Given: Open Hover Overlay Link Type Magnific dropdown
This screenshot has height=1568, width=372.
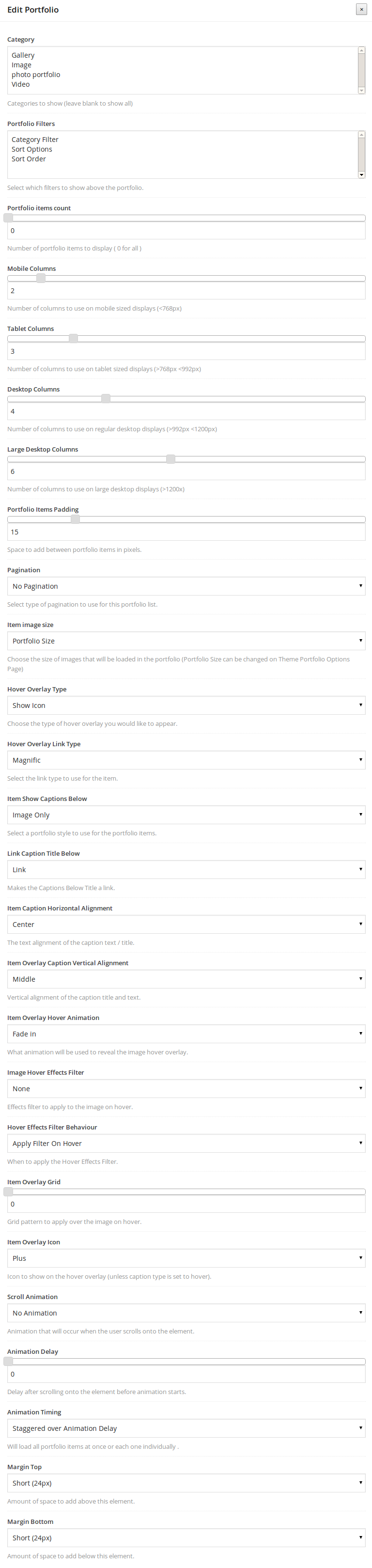Looking at the screenshot, I should point(186,760).
